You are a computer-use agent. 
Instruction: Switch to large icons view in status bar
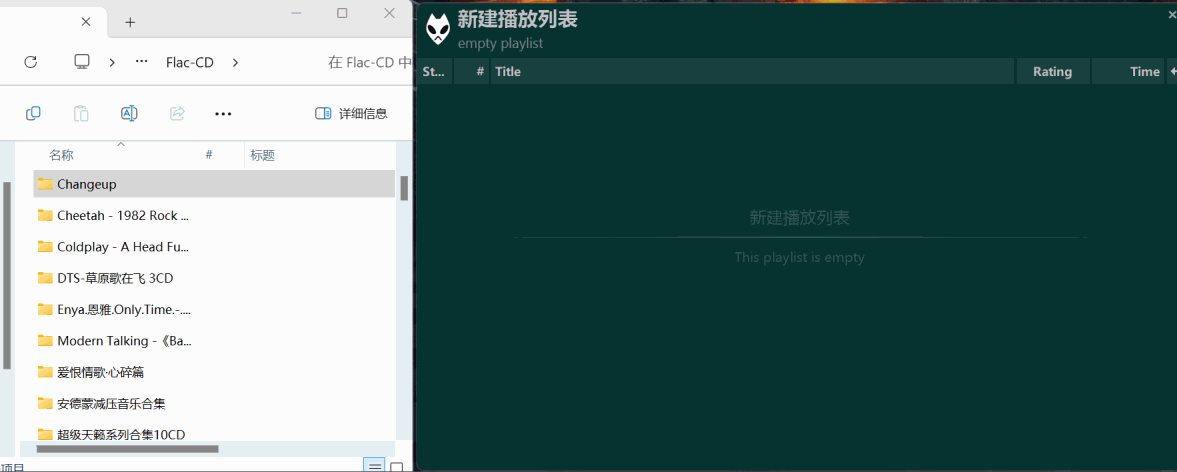pos(396,467)
